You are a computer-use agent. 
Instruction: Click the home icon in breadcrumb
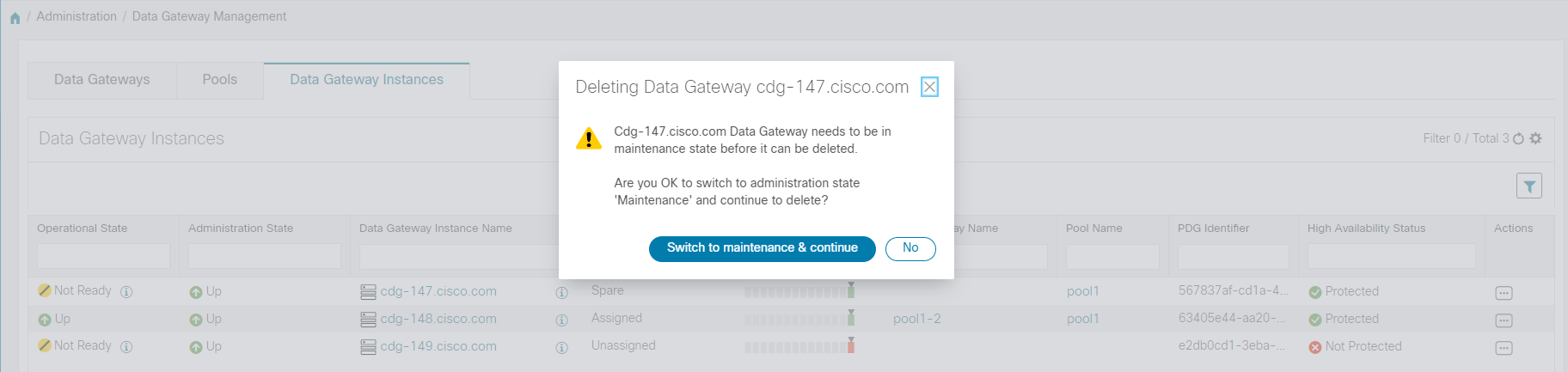tap(15, 17)
